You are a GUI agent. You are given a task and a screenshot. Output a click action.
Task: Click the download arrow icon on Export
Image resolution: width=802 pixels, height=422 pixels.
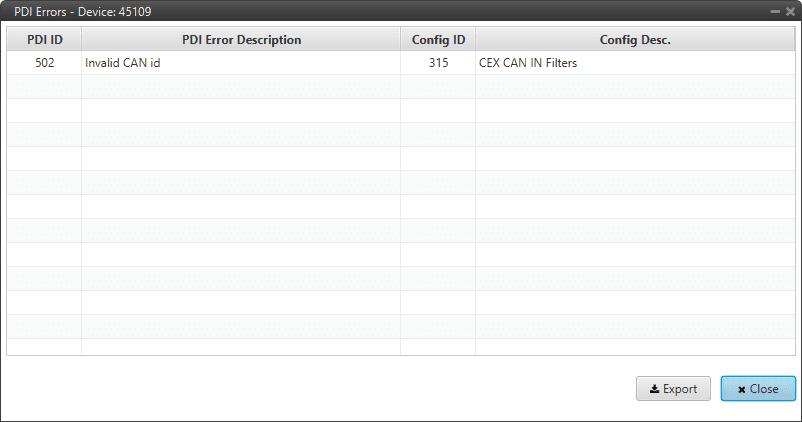coord(654,389)
